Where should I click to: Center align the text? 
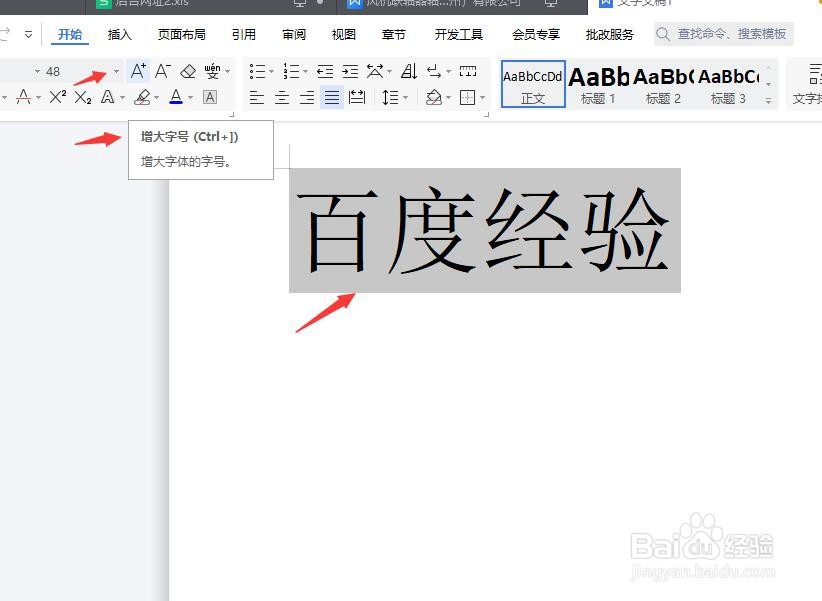point(282,98)
